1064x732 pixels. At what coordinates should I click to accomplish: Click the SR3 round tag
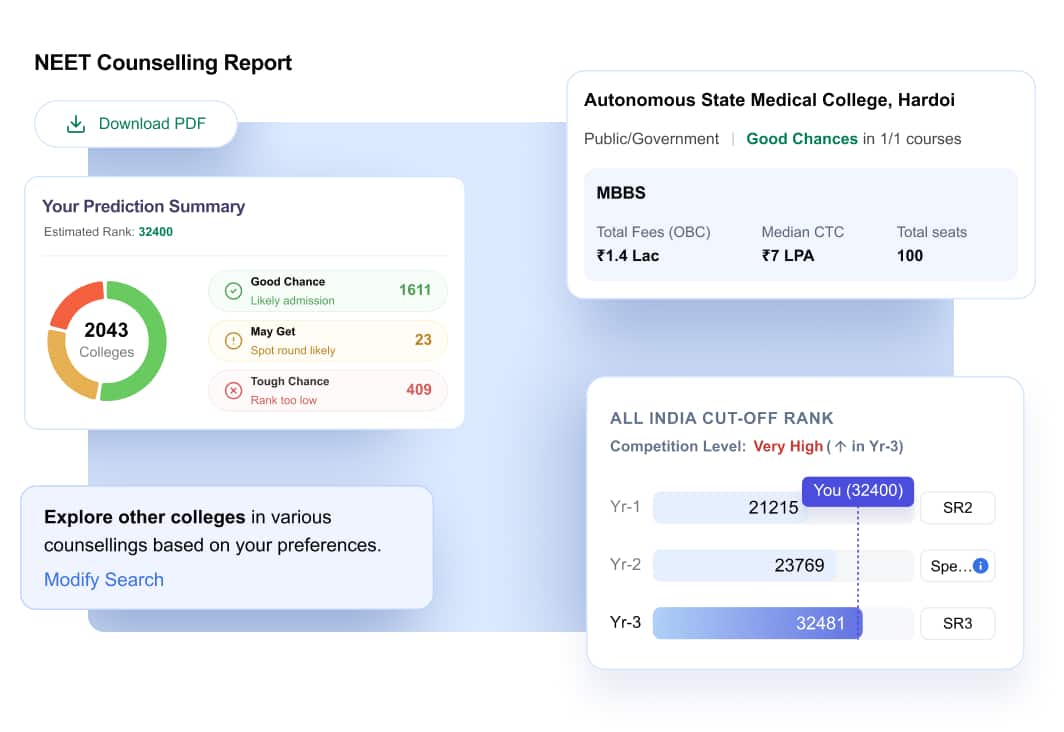(x=957, y=623)
